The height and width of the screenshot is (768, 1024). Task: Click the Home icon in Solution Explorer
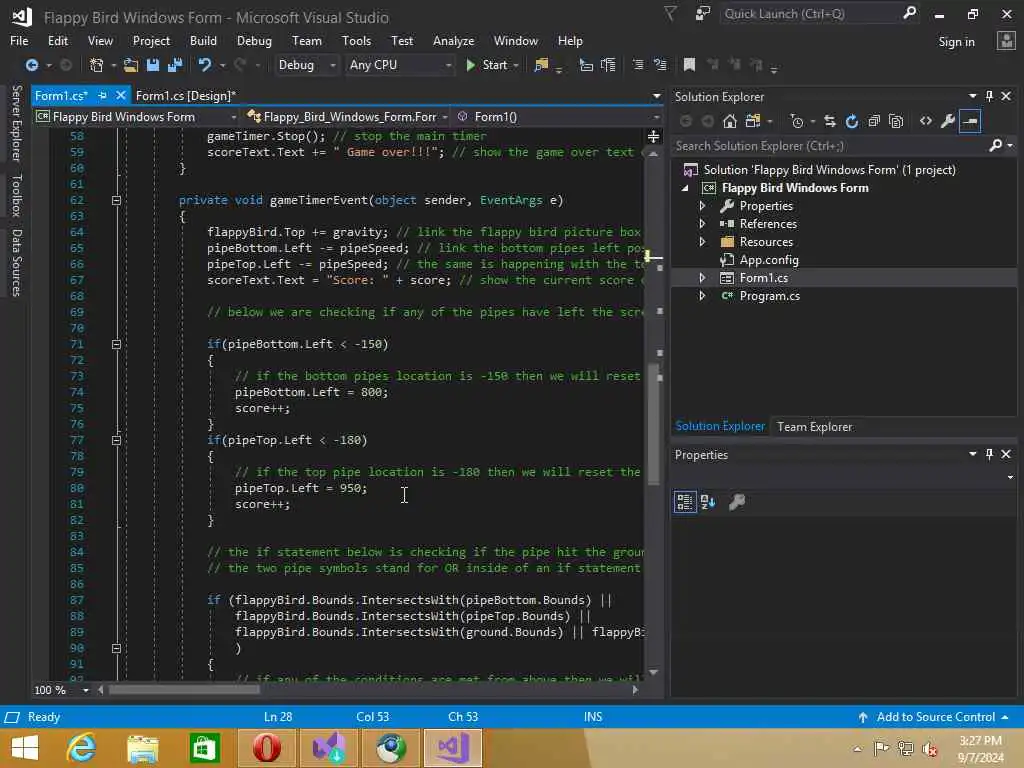(x=729, y=121)
